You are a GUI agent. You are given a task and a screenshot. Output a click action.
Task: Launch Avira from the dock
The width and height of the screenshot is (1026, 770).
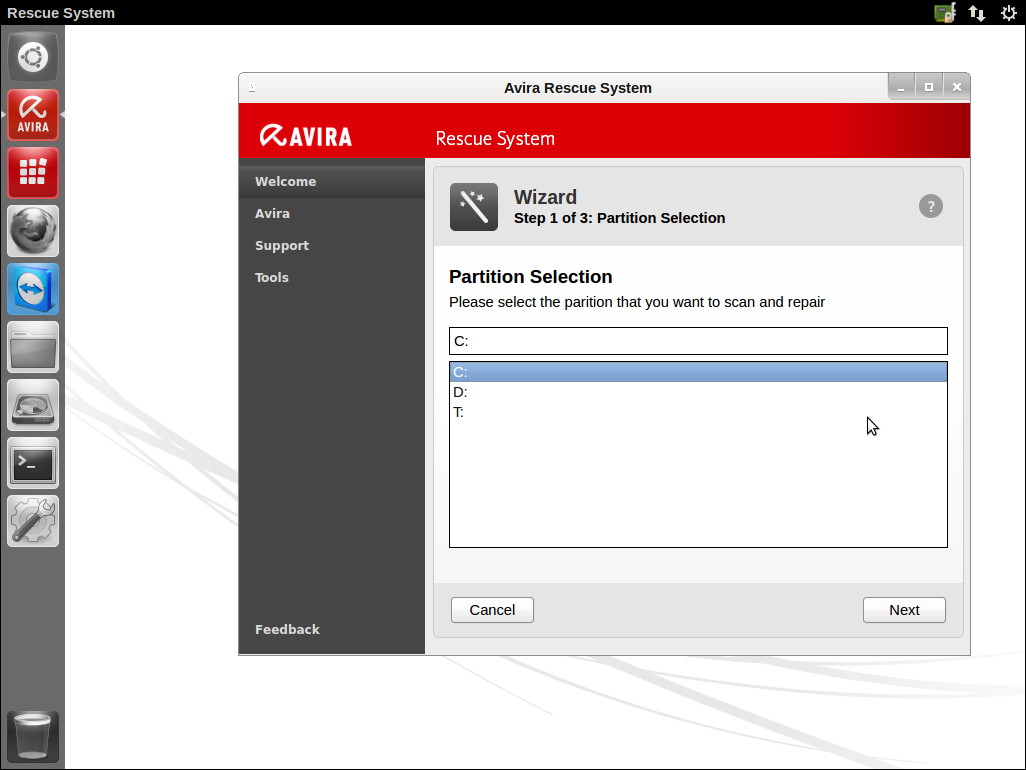pyautogui.click(x=33, y=115)
